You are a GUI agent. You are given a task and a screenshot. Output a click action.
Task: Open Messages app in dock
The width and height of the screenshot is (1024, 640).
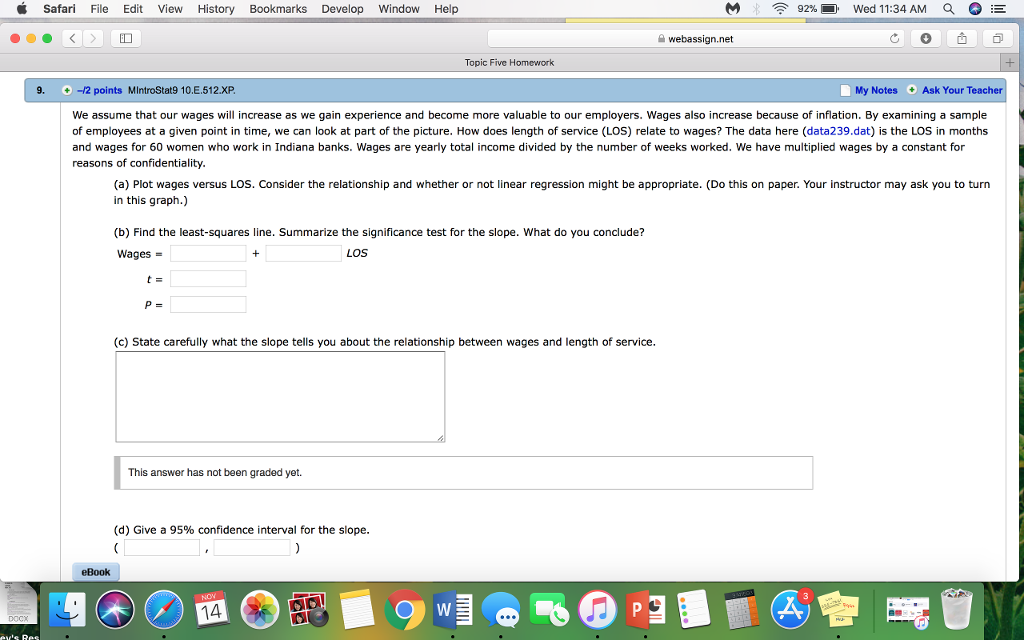pyautogui.click(x=500, y=610)
